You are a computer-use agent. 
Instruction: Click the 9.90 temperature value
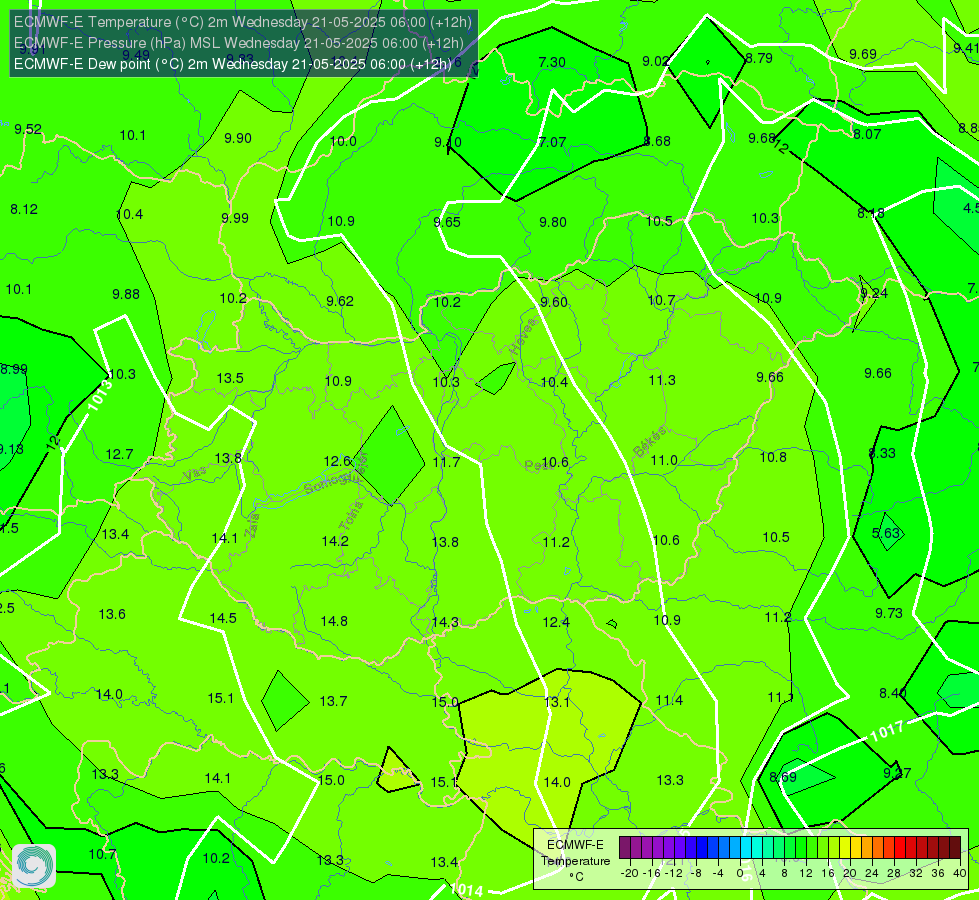(238, 138)
